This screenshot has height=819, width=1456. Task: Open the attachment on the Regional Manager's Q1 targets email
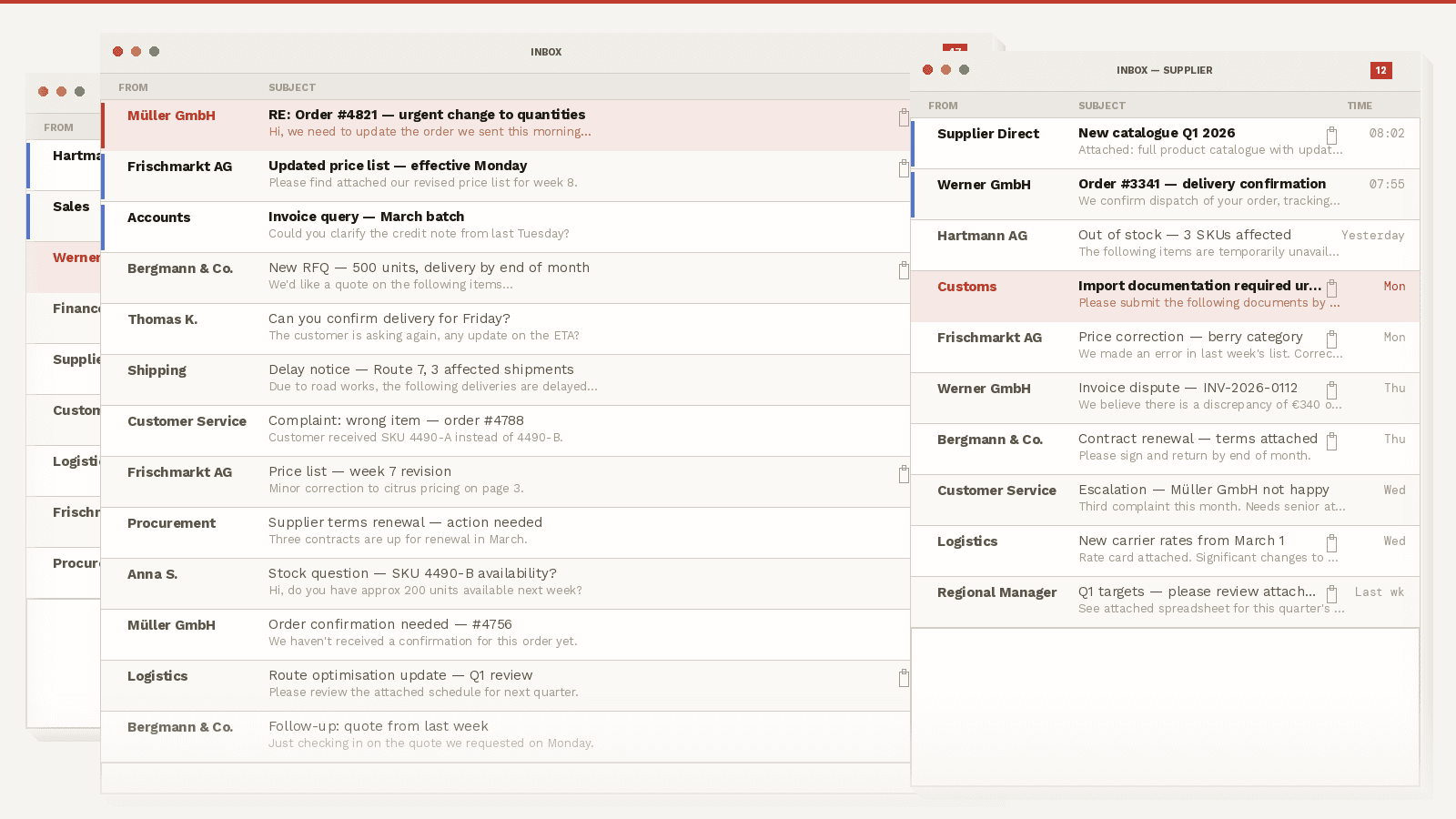point(1332,593)
